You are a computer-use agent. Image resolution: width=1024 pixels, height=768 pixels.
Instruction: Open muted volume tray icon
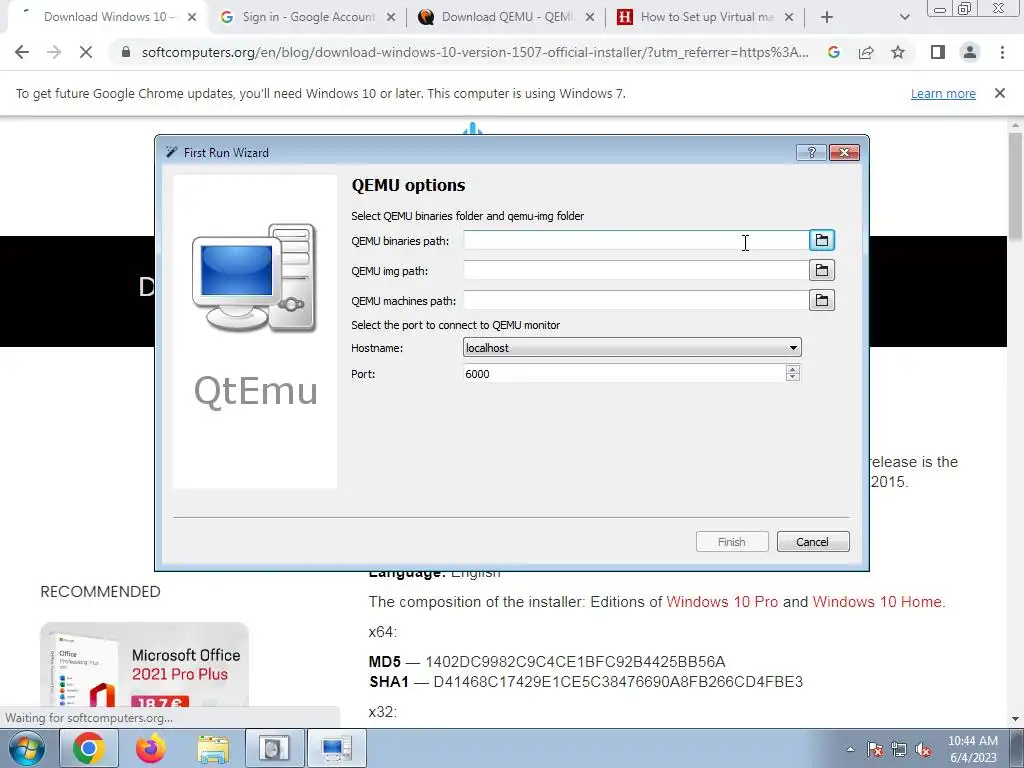click(x=923, y=749)
